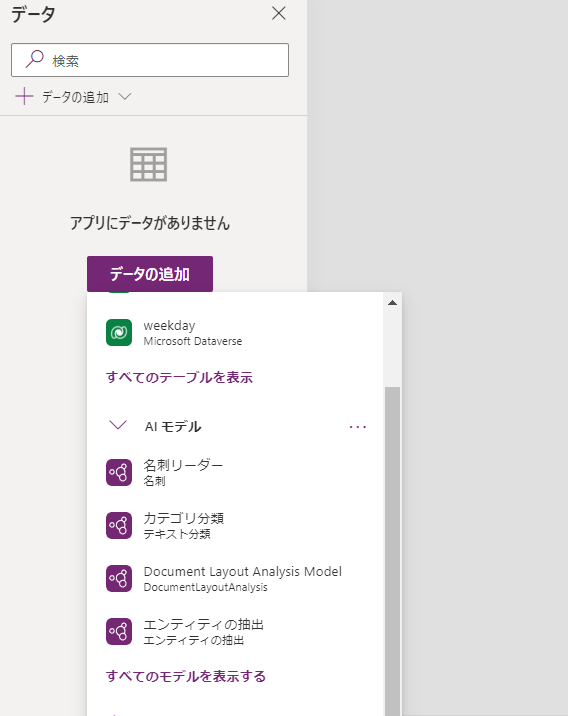
Task: Open すべてのモデルを表示する link
Action: pyautogui.click(x=186, y=676)
